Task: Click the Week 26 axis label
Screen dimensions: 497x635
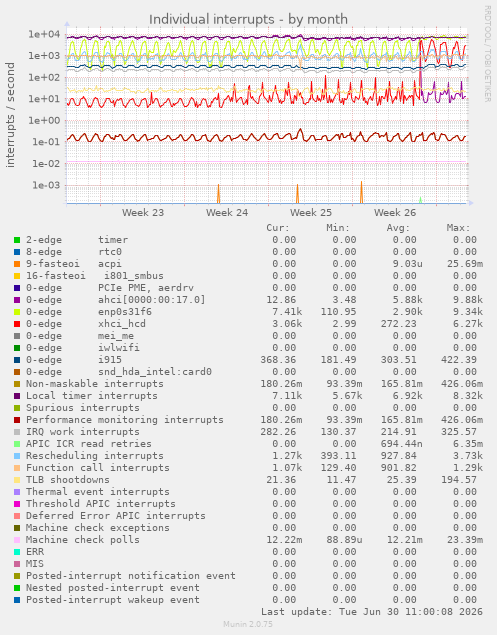Action: click(x=395, y=213)
